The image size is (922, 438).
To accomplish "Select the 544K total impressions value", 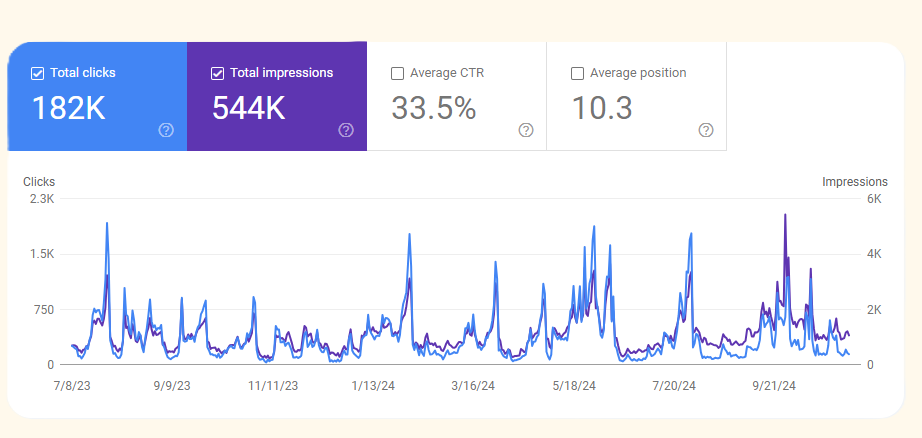I will [249, 108].
